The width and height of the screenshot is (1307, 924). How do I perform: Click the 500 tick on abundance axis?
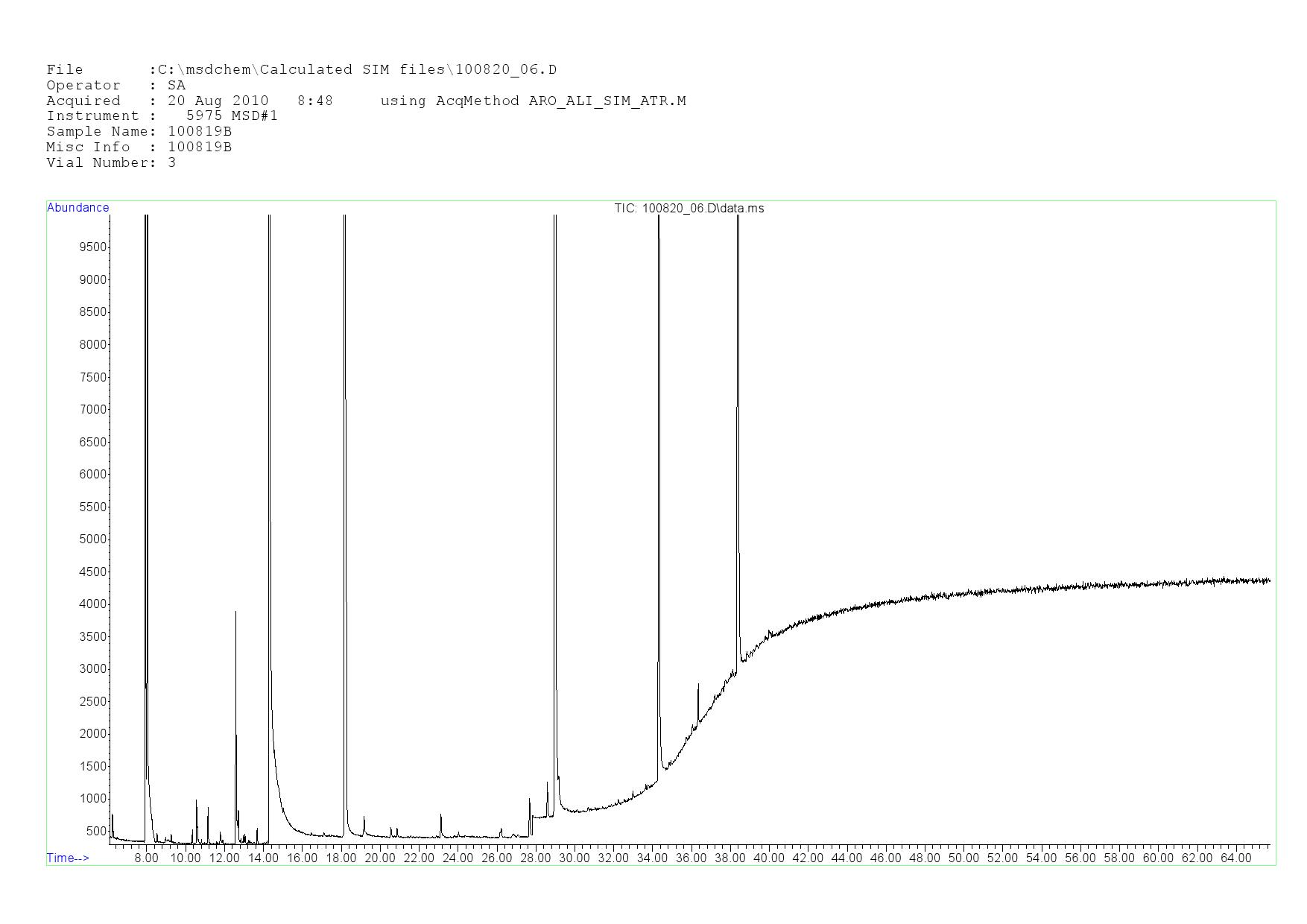(x=96, y=832)
